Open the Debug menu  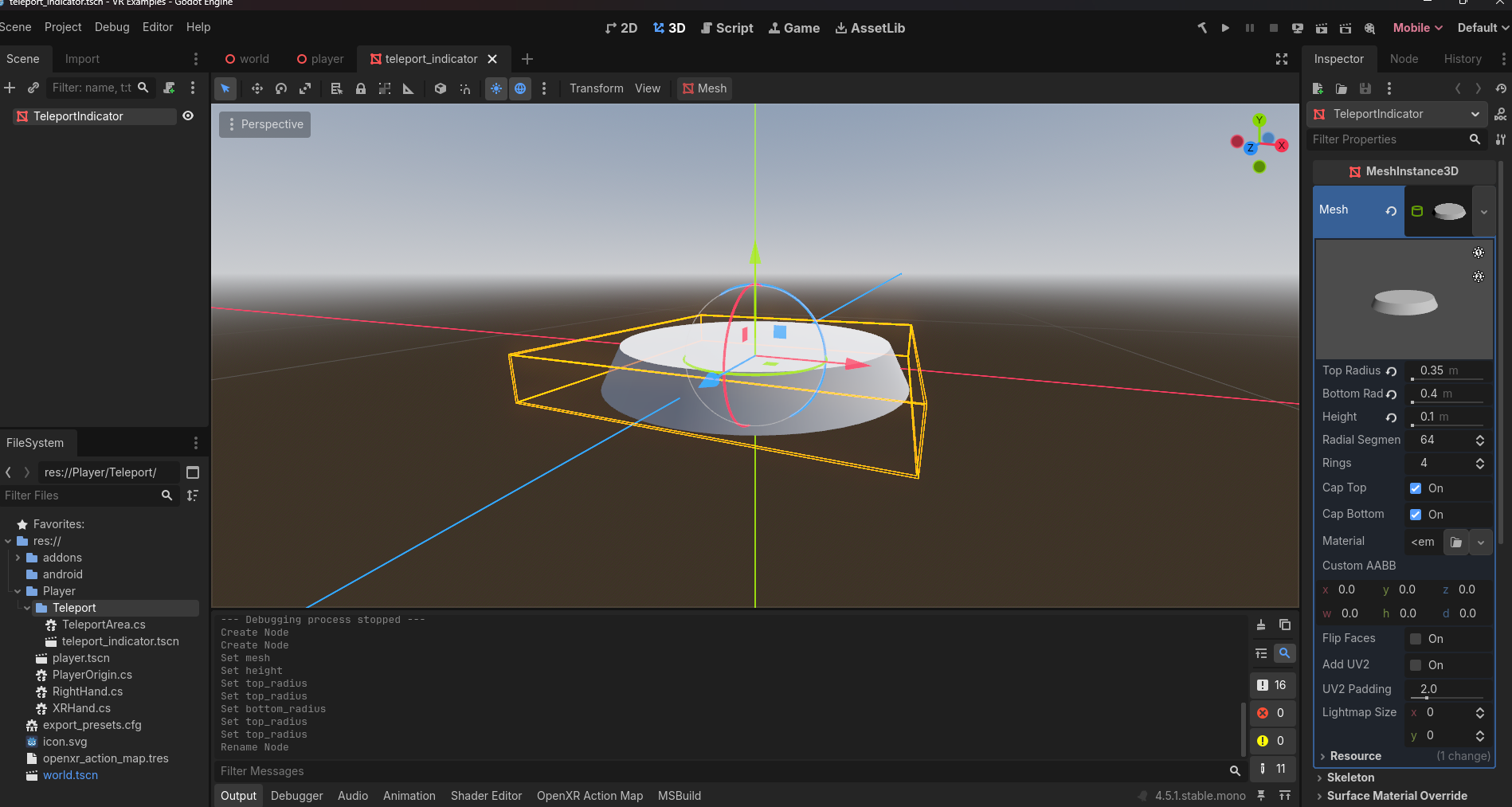[112, 27]
